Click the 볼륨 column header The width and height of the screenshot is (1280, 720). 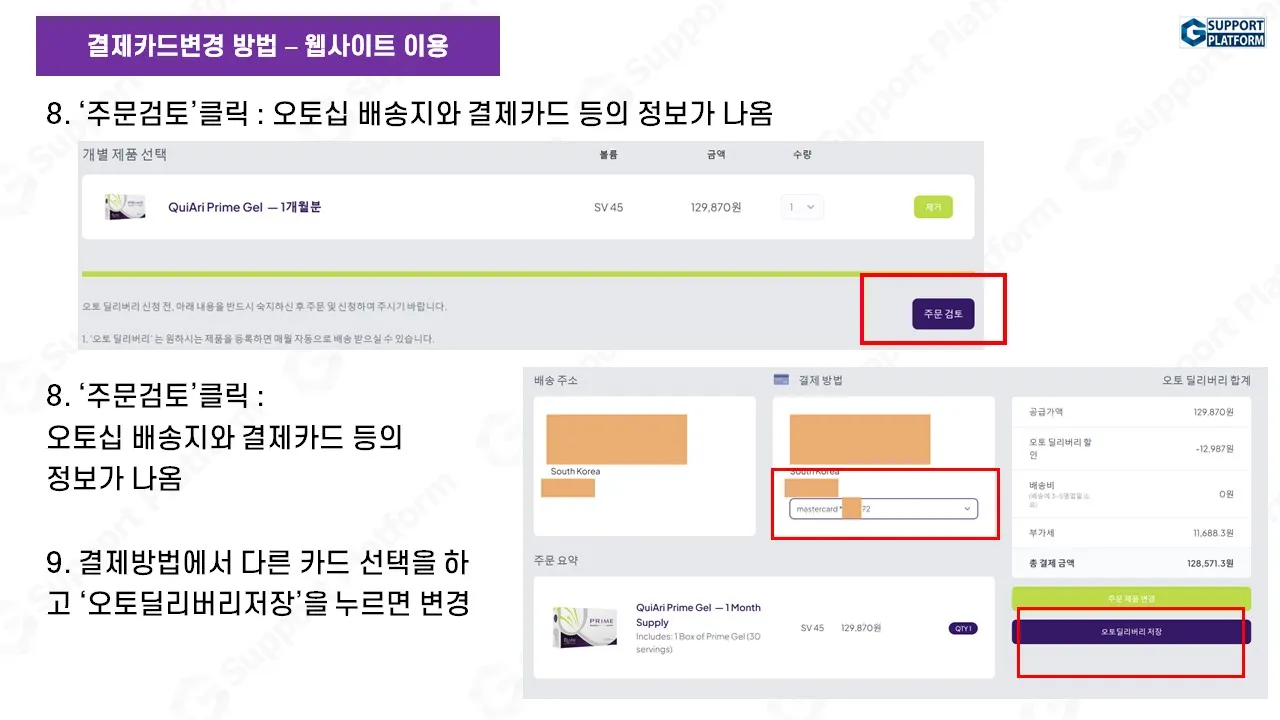pos(608,155)
